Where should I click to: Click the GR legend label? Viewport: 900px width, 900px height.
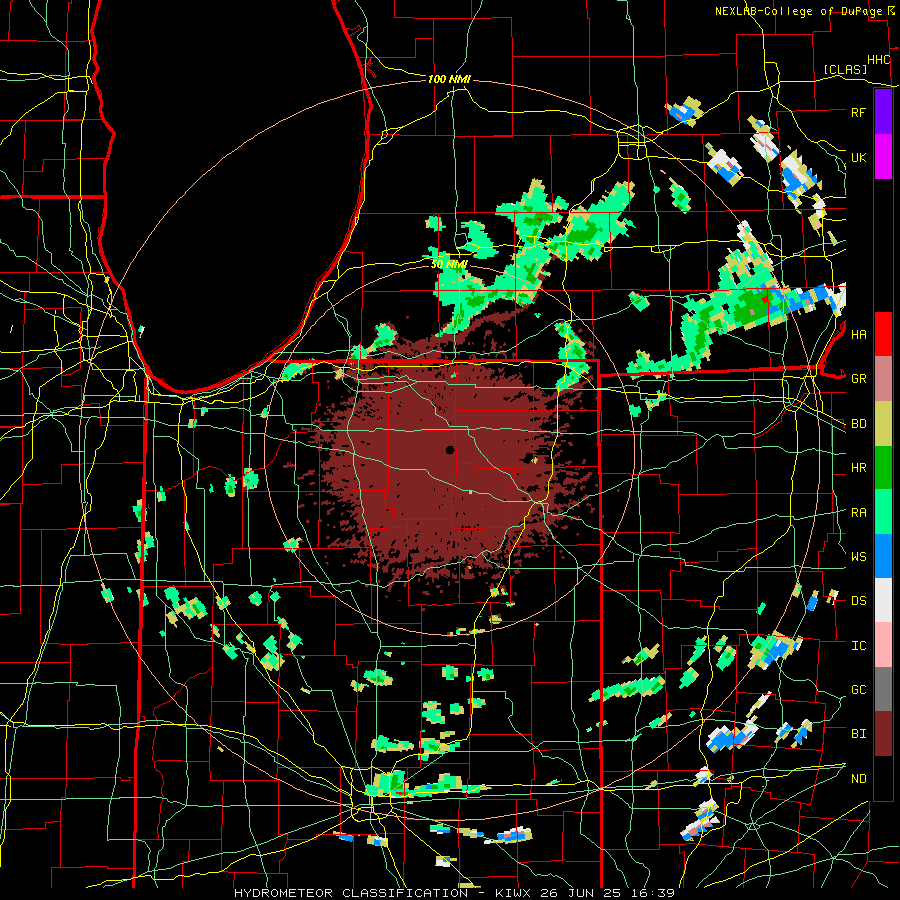tap(858, 379)
